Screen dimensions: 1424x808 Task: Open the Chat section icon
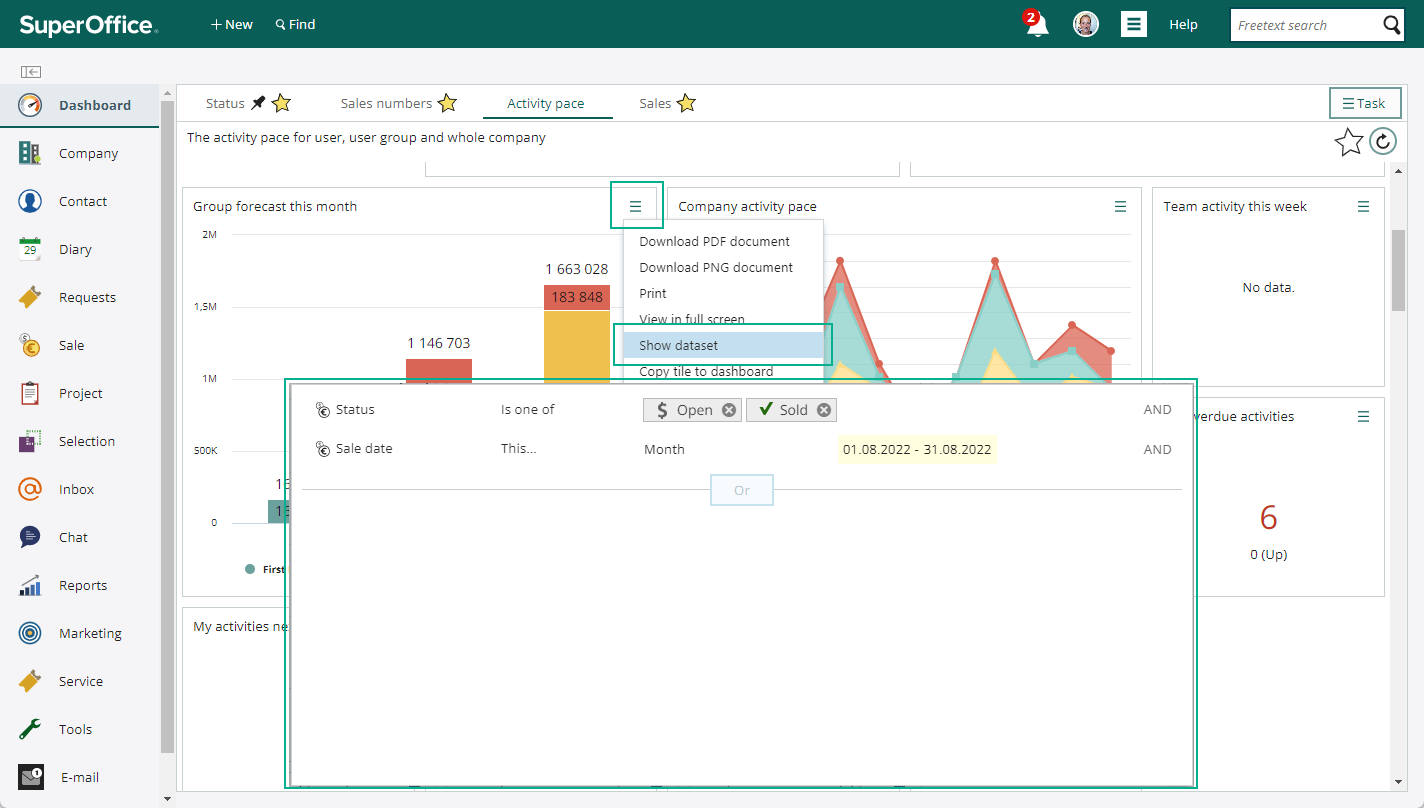click(x=30, y=537)
